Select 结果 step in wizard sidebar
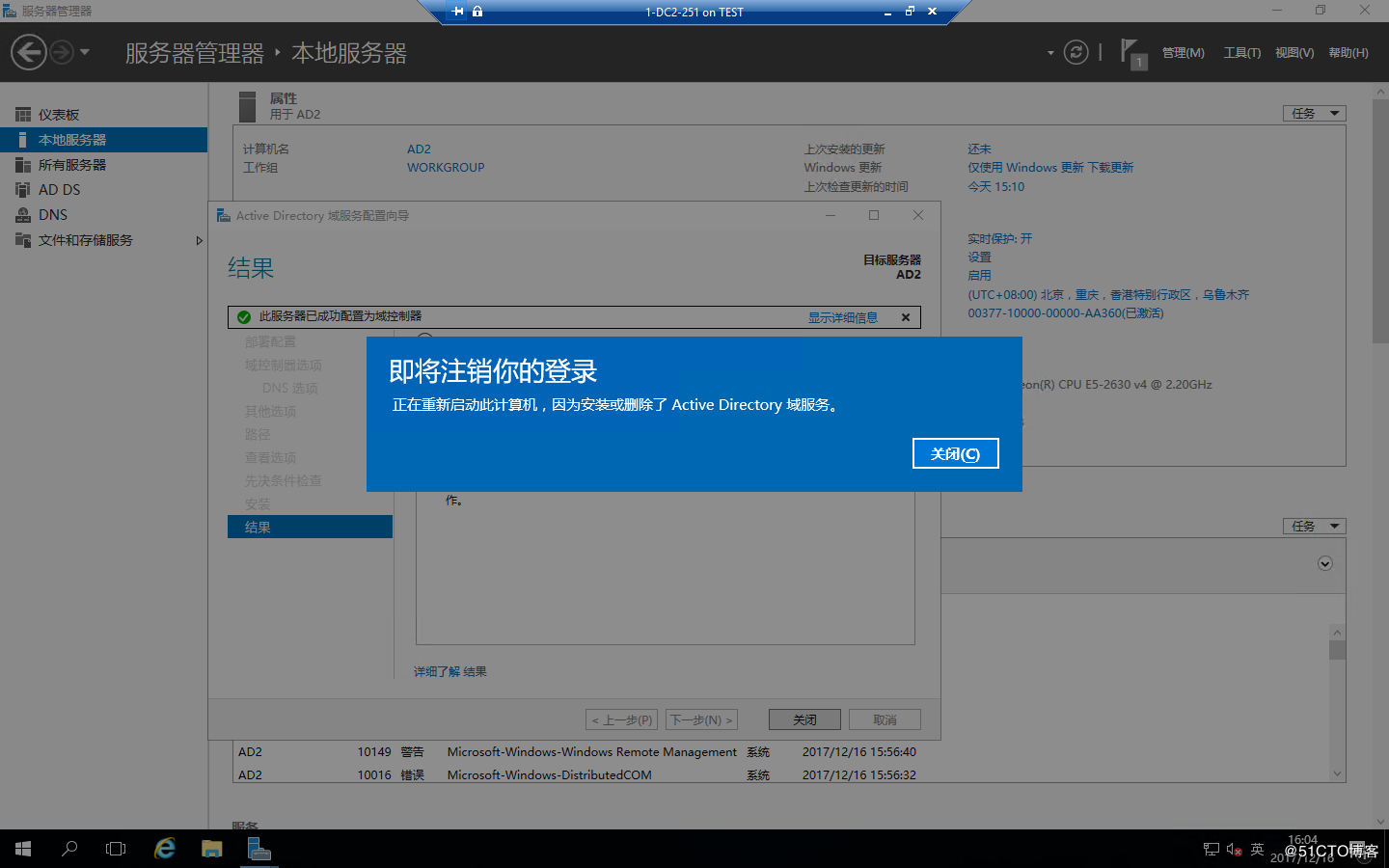Image resolution: width=1389 pixels, height=868 pixels. pyautogui.click(x=310, y=527)
